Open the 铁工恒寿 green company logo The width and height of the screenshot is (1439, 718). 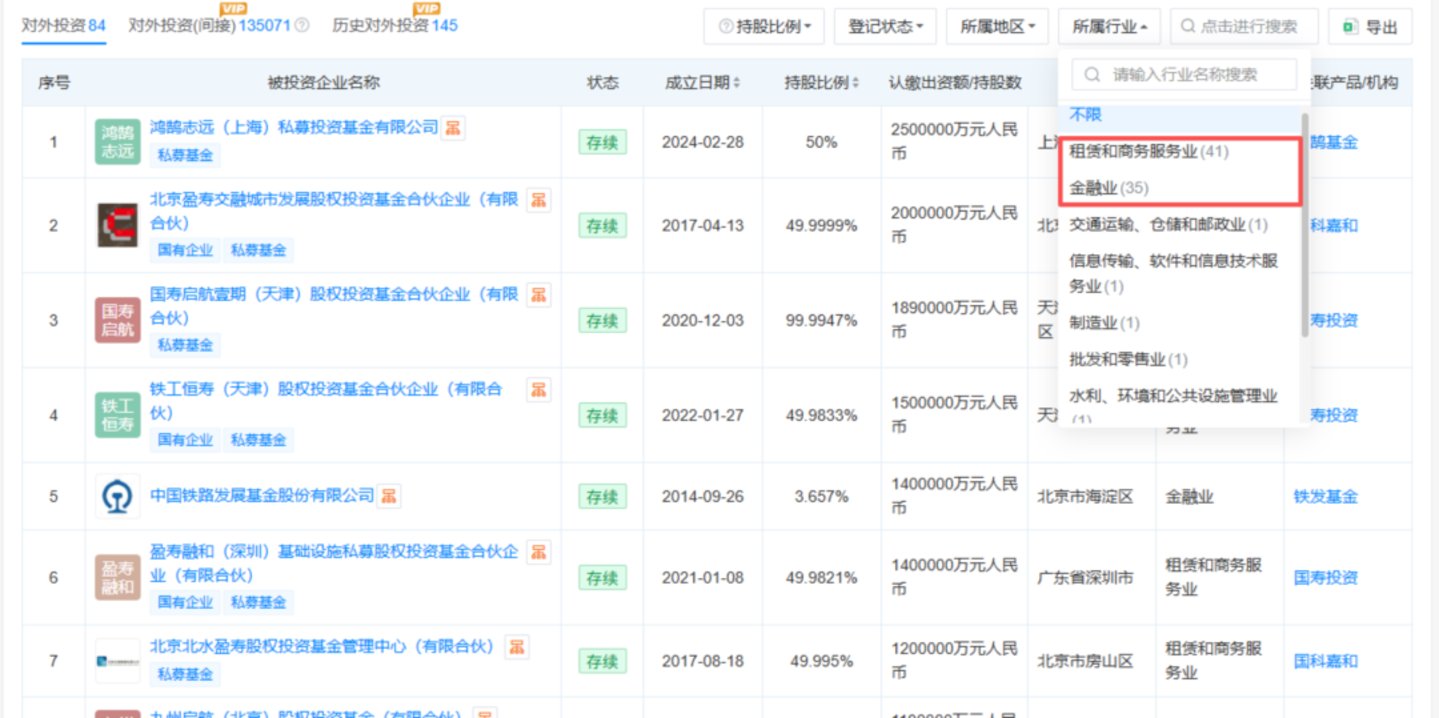click(118, 414)
